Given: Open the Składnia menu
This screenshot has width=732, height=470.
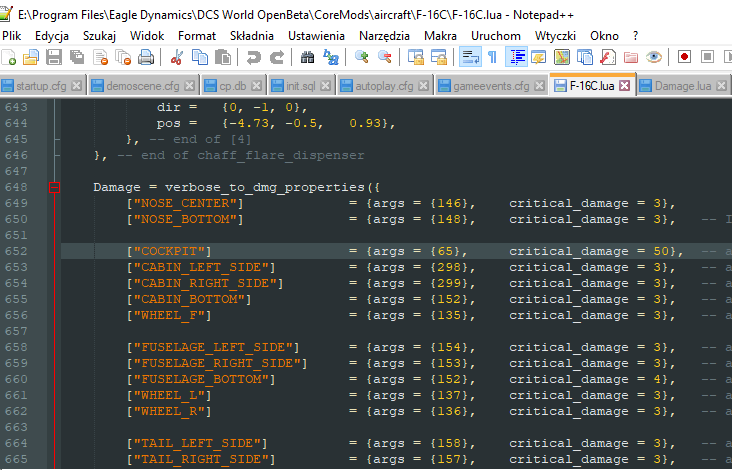Looking at the screenshot, I should (x=252, y=36).
